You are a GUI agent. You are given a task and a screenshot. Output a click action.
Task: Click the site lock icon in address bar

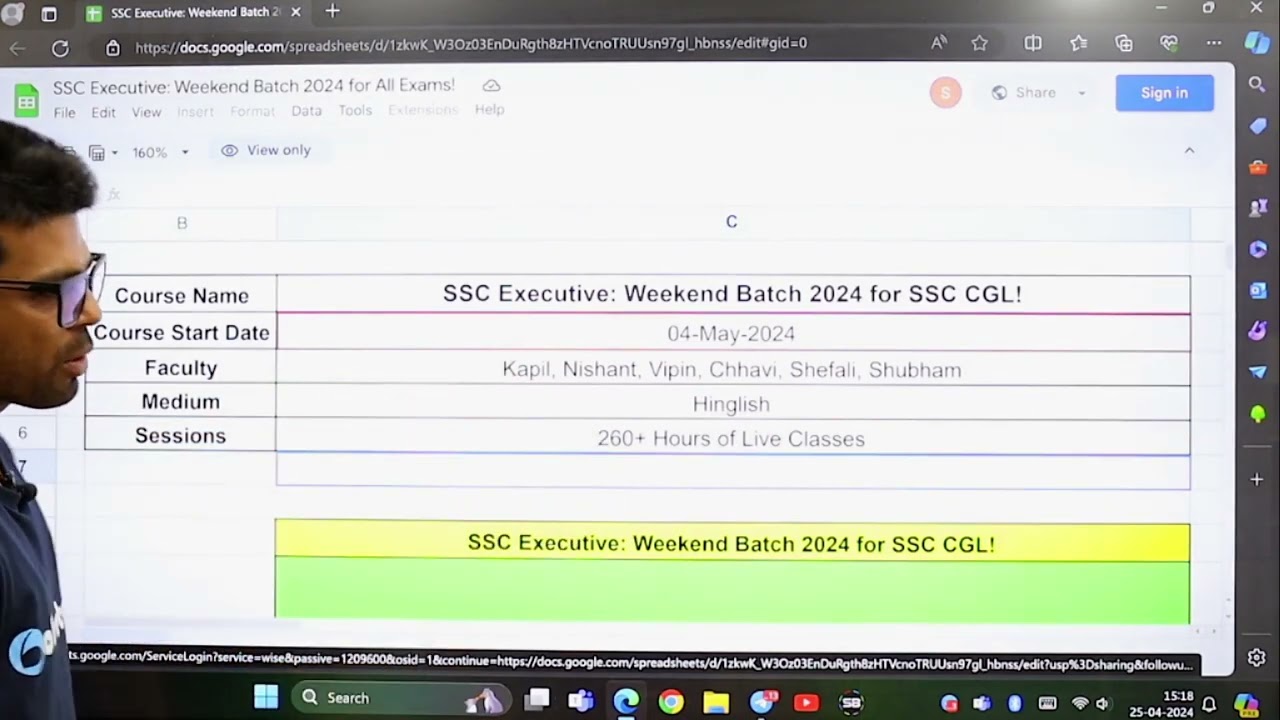113,47
